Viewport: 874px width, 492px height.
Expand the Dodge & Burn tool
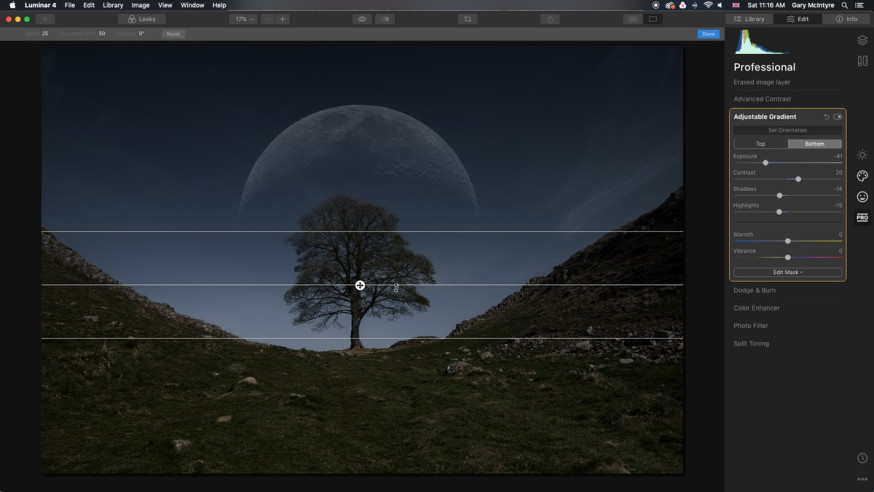[754, 290]
